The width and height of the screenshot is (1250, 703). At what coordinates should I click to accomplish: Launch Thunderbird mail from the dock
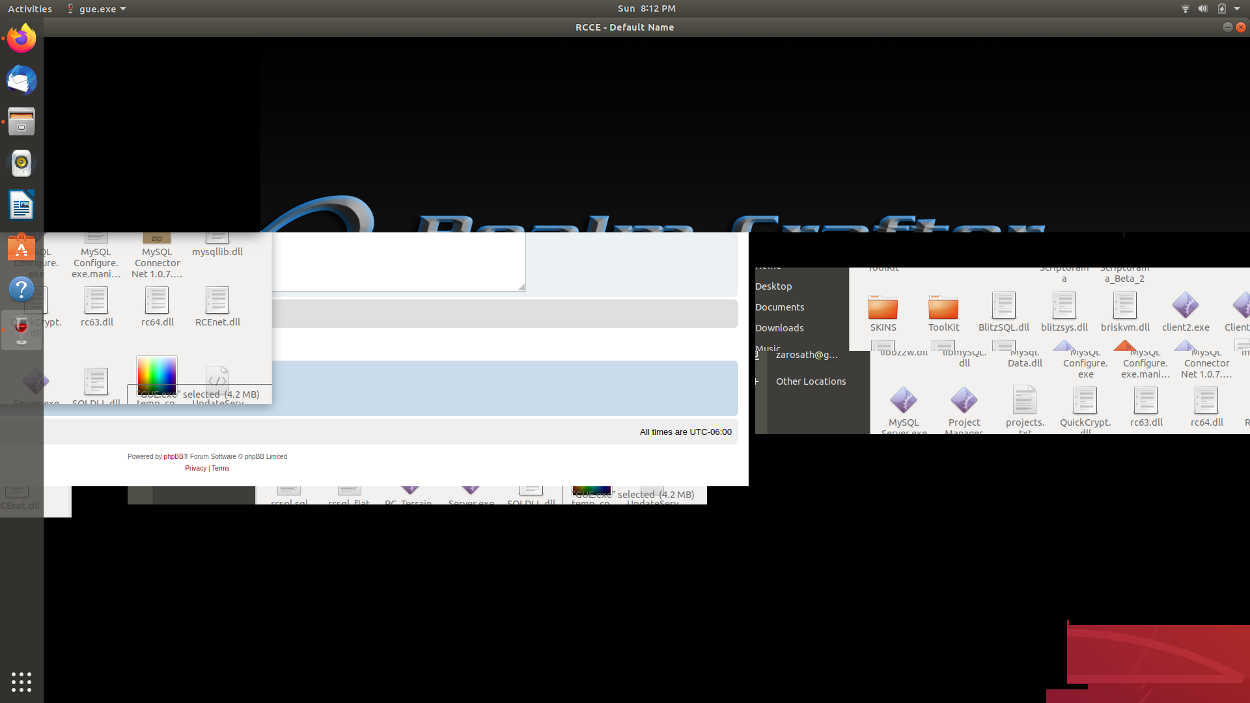pyautogui.click(x=21, y=80)
